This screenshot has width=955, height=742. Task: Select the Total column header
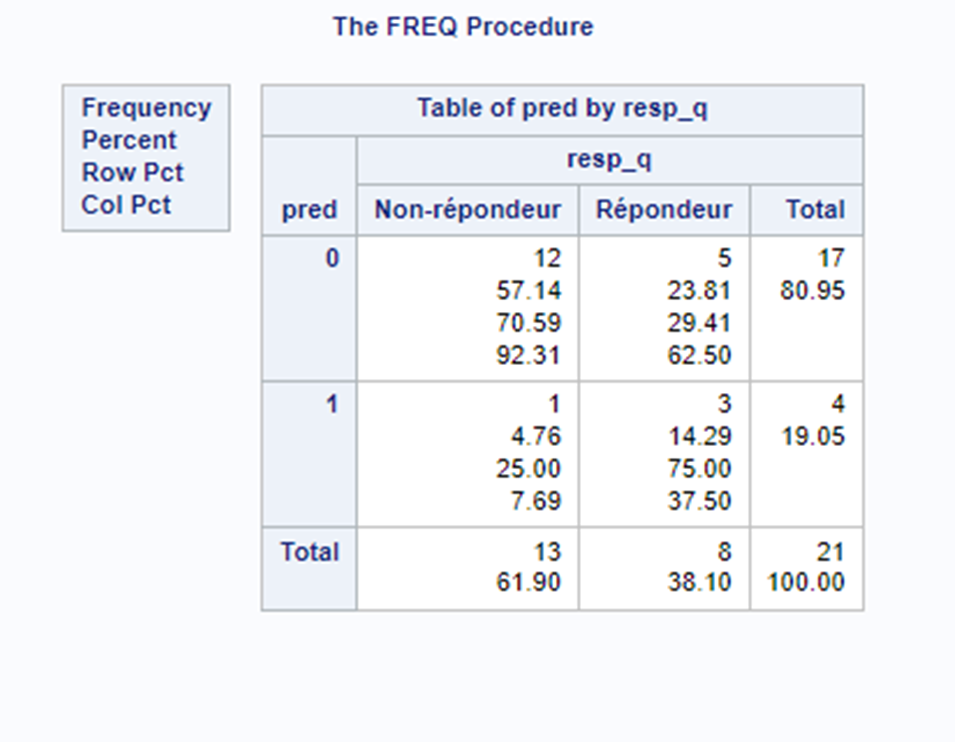(815, 210)
